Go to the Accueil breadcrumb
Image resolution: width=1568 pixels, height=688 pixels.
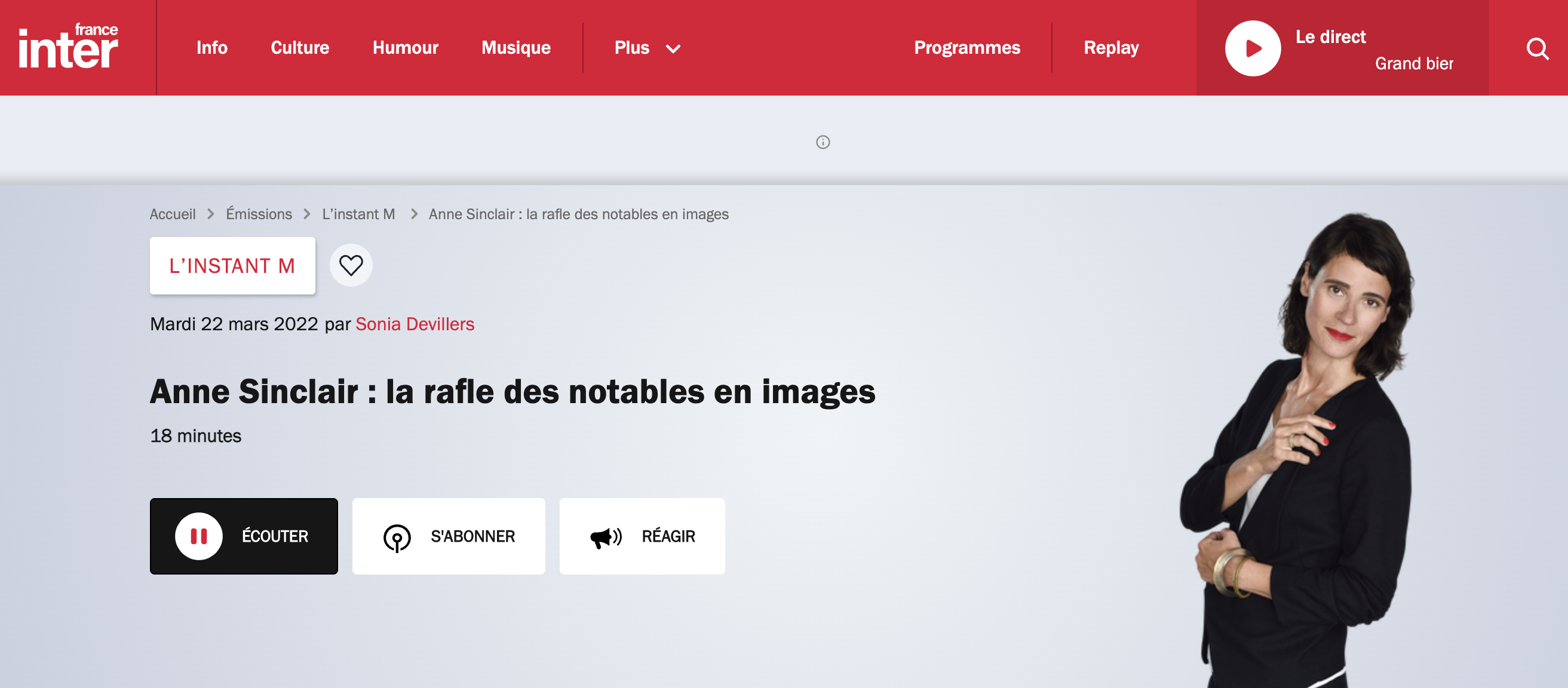click(173, 214)
